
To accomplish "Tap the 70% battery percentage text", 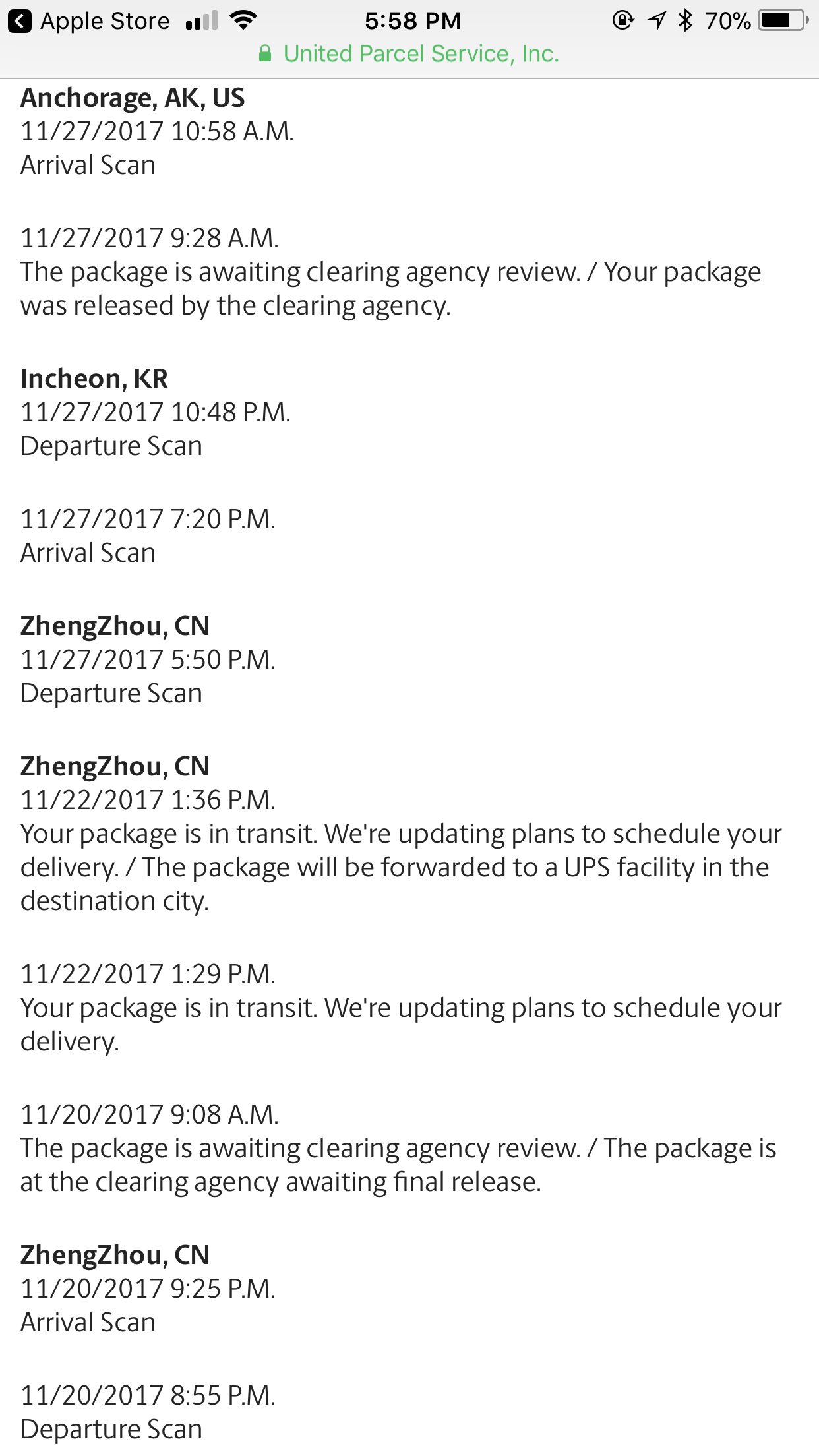I will tap(728, 21).
